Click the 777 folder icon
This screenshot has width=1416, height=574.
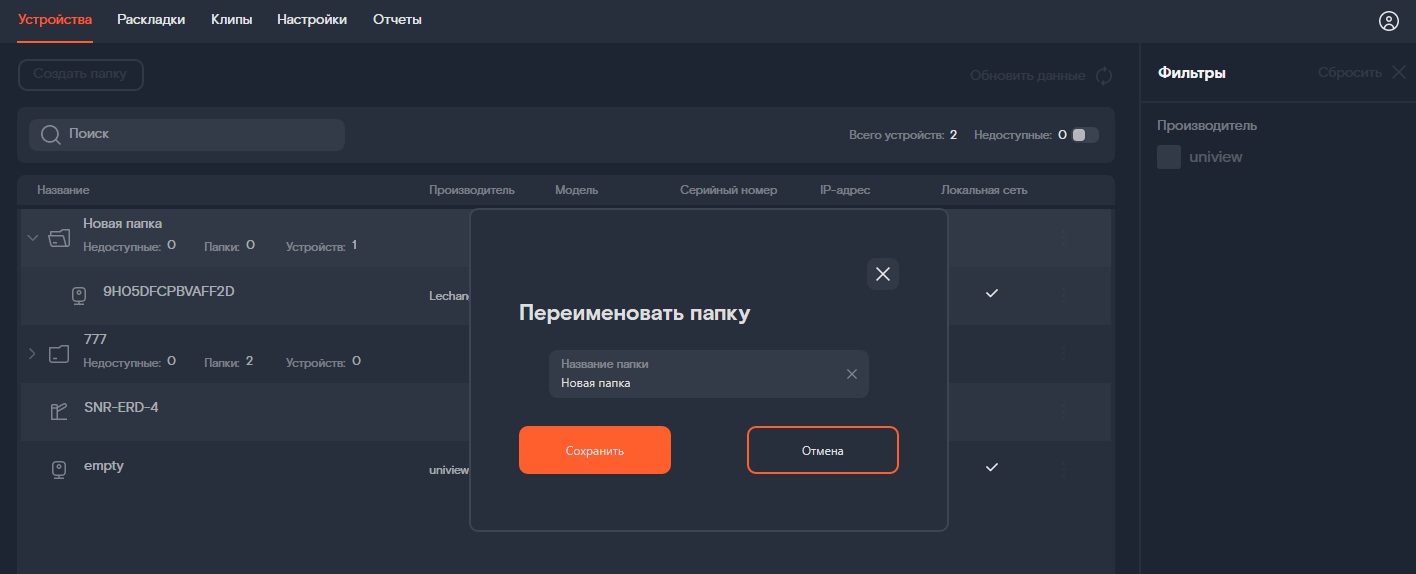click(59, 353)
